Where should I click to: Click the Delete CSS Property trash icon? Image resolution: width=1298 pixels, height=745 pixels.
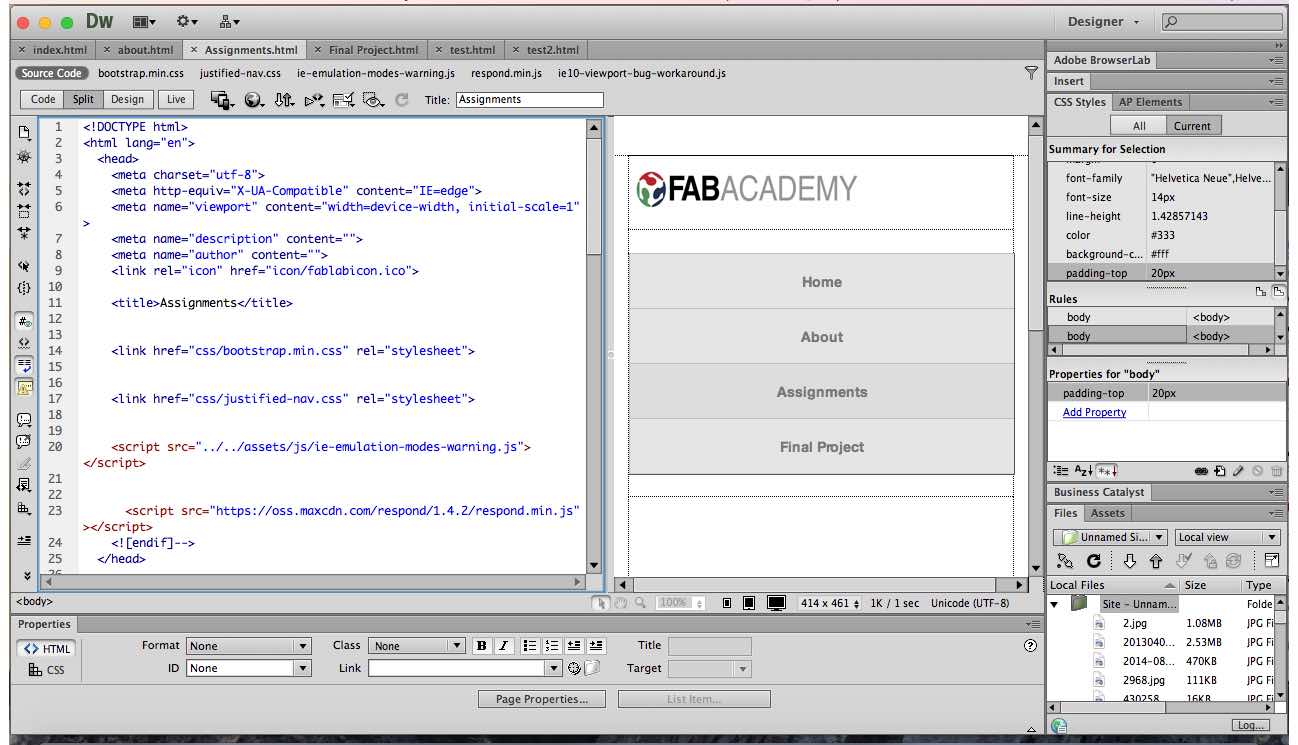[x=1276, y=470]
